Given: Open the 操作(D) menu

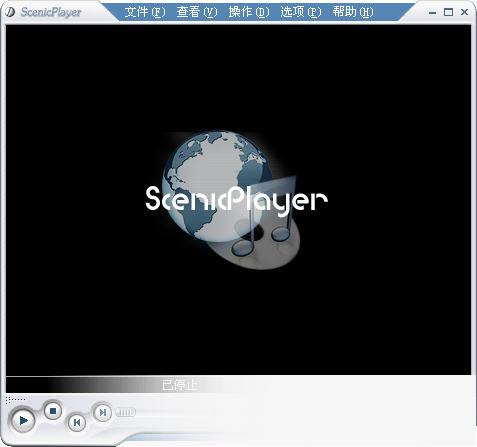Looking at the screenshot, I should click(x=249, y=12).
